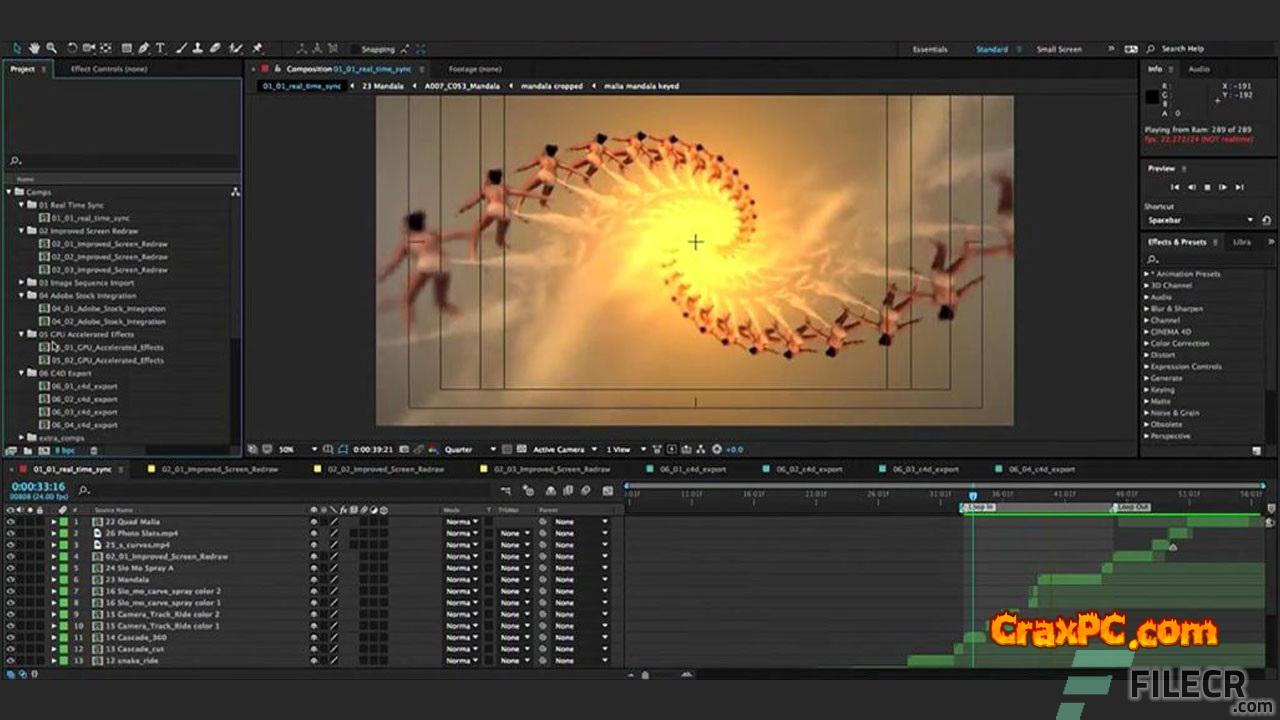Viewport: 1280px width, 720px height.
Task: Toggle visibility of 23 Mandala layer
Action: click(10, 580)
